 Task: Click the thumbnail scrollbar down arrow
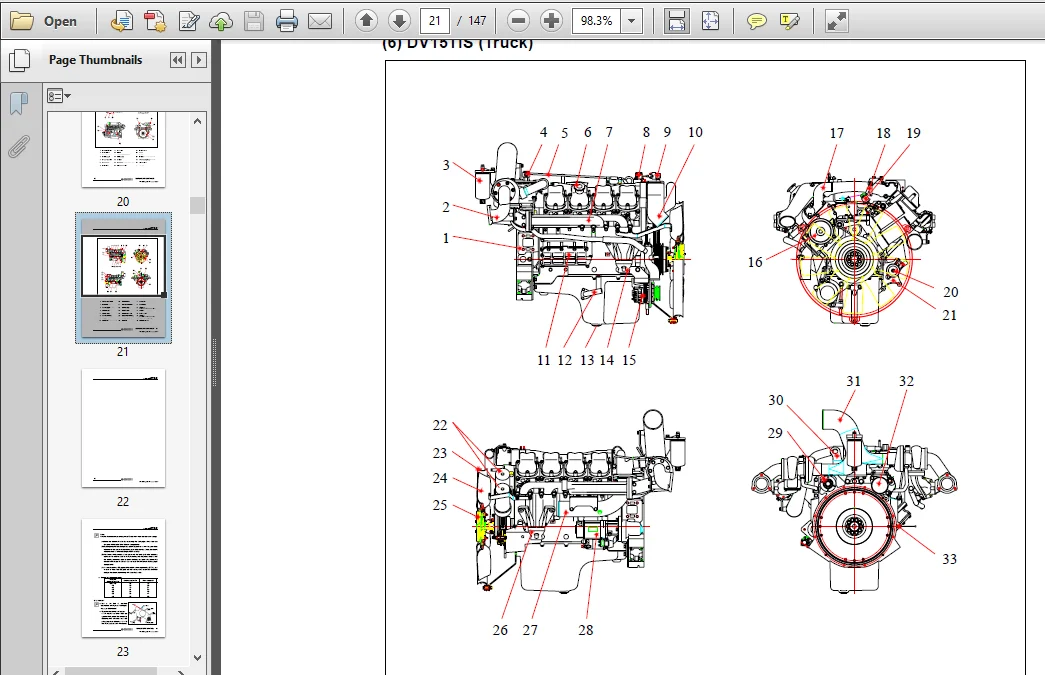point(197,657)
